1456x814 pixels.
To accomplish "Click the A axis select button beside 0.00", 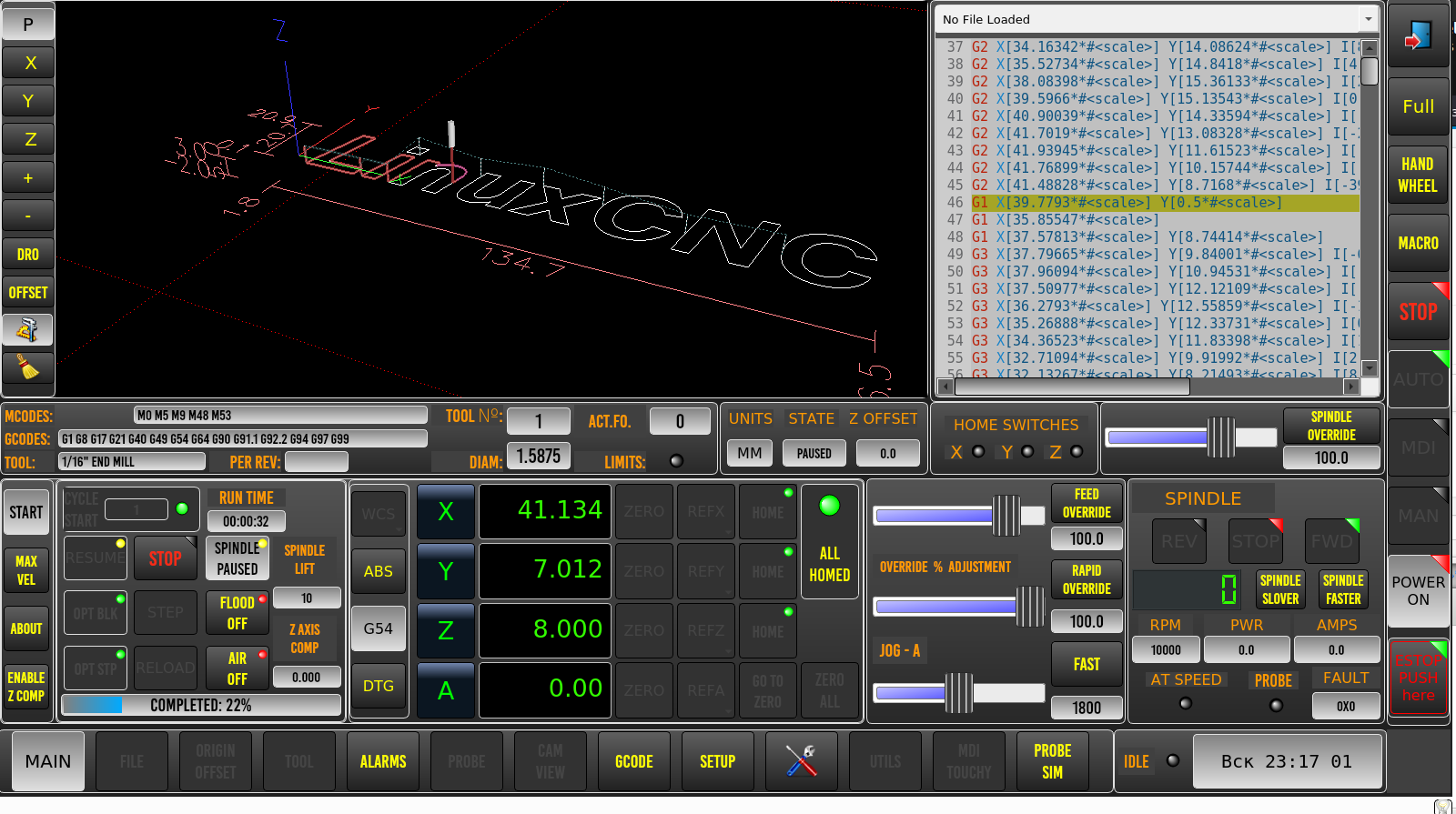I will pos(446,690).
